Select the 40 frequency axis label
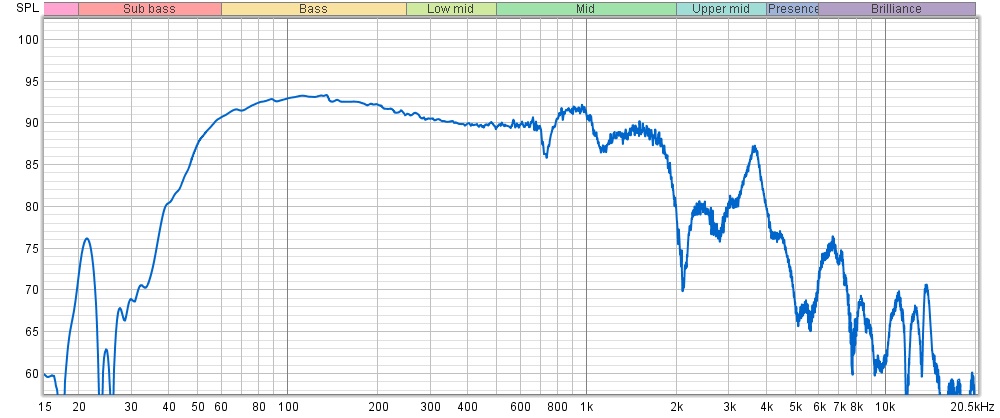Viewport: 1000px width, 418px height. click(169, 407)
